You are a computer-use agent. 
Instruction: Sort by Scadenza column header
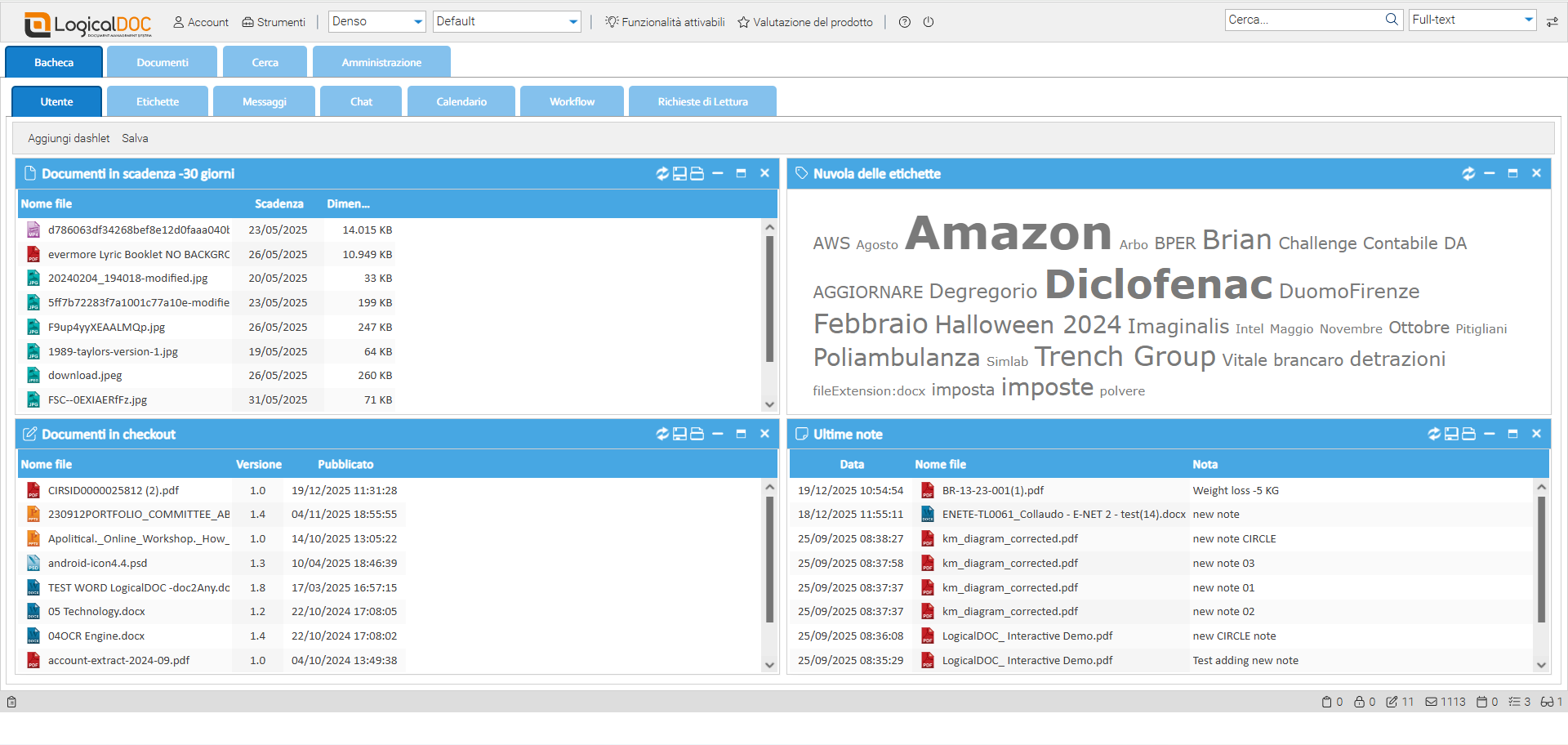pyautogui.click(x=278, y=203)
